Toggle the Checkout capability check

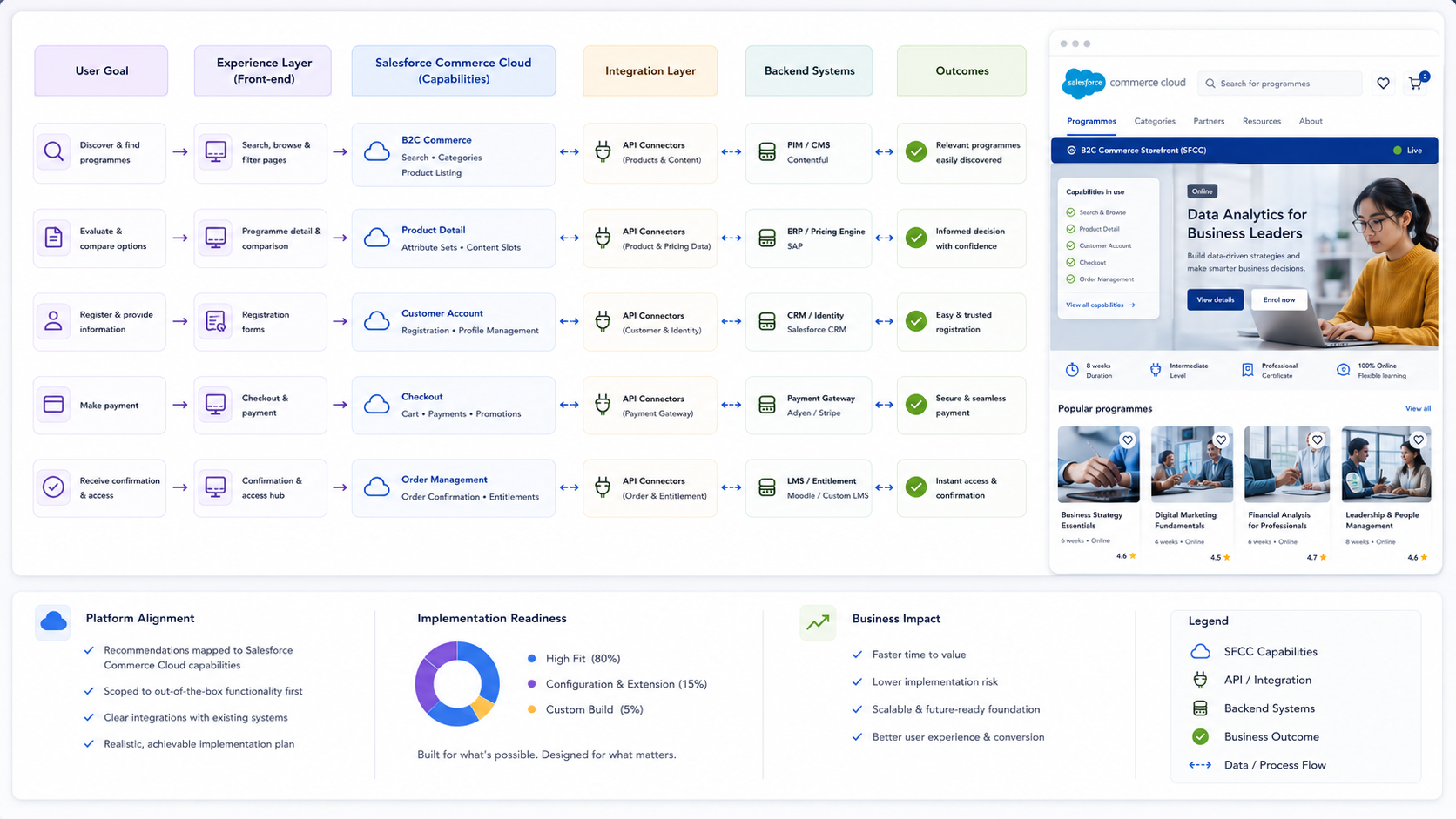[1070, 262]
